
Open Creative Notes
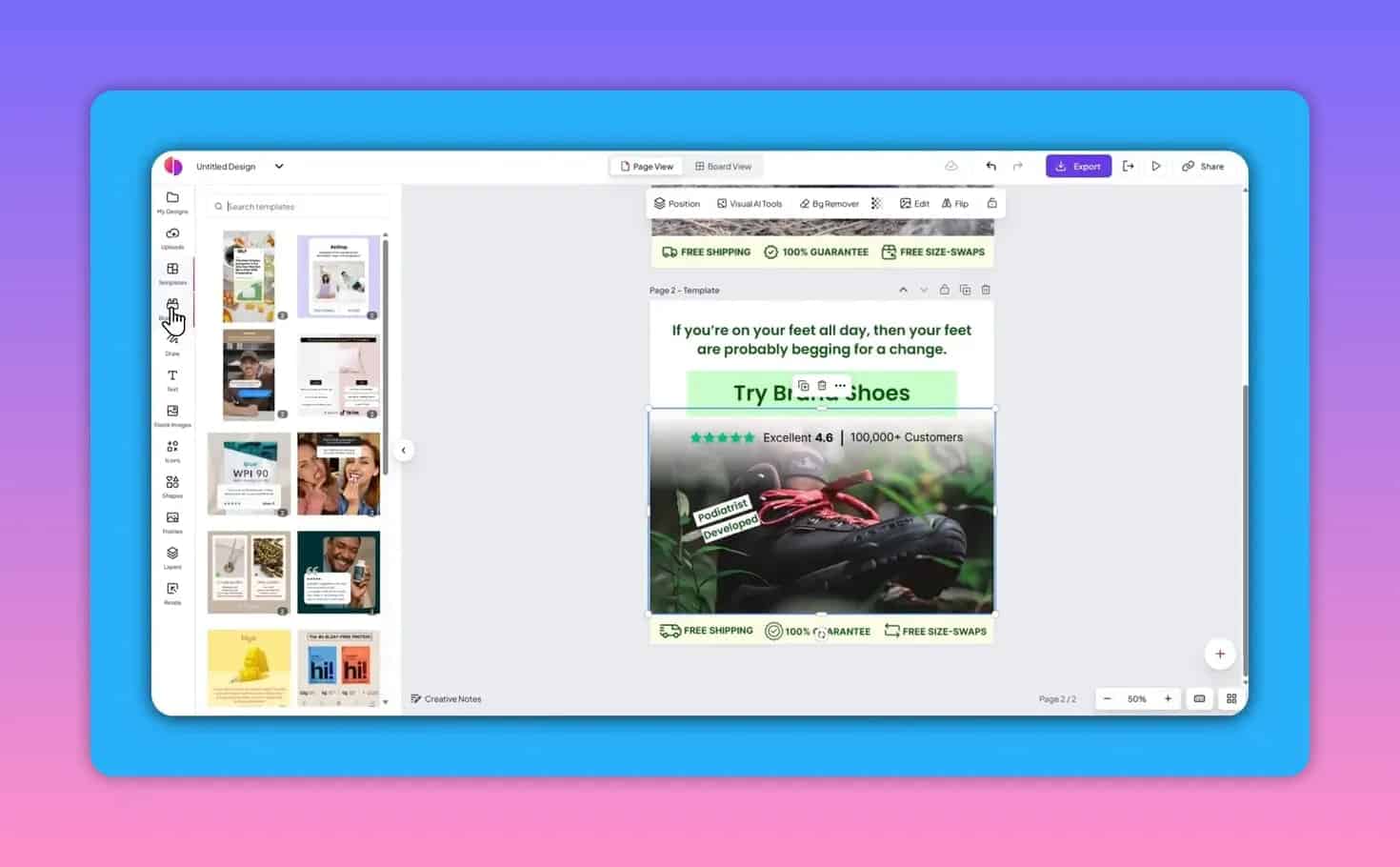[446, 698]
